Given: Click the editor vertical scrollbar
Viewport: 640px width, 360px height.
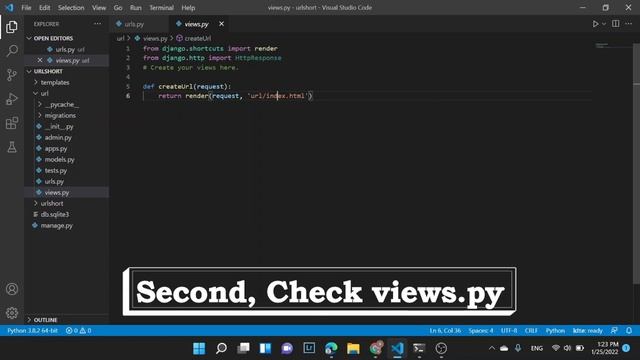Looking at the screenshot, I should (x=636, y=163).
